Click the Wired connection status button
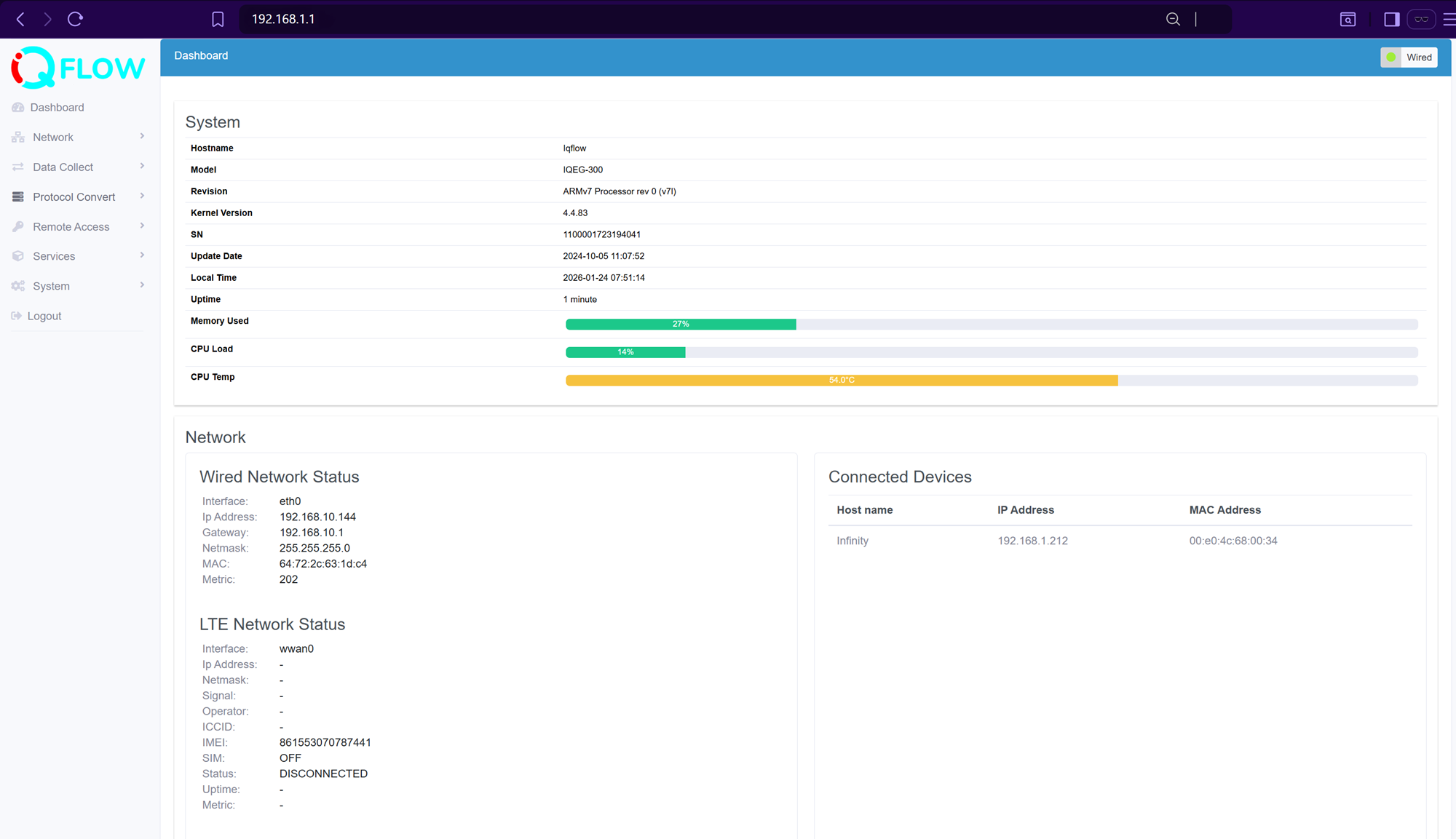This screenshot has height=839, width=1456. pos(1408,57)
